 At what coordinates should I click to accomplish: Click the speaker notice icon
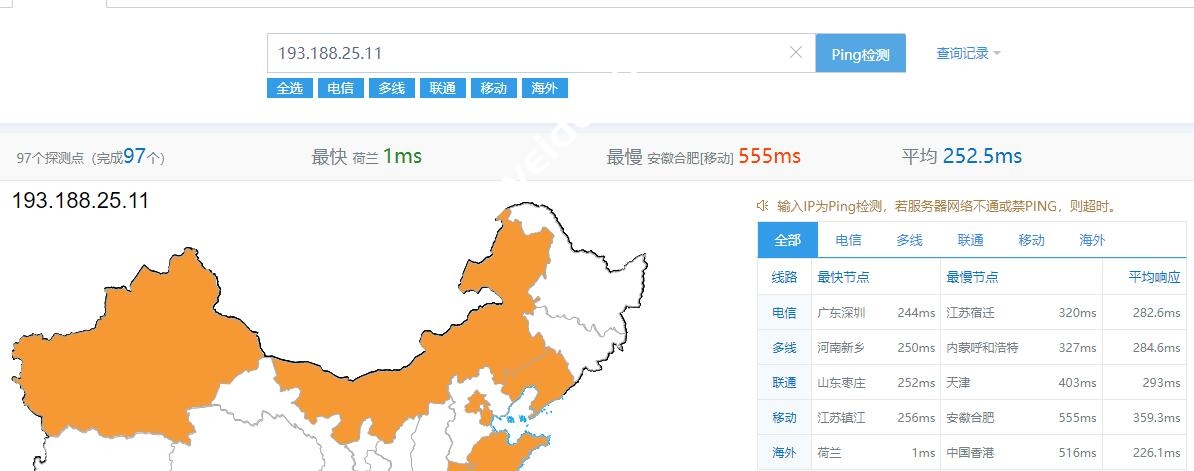(763, 205)
